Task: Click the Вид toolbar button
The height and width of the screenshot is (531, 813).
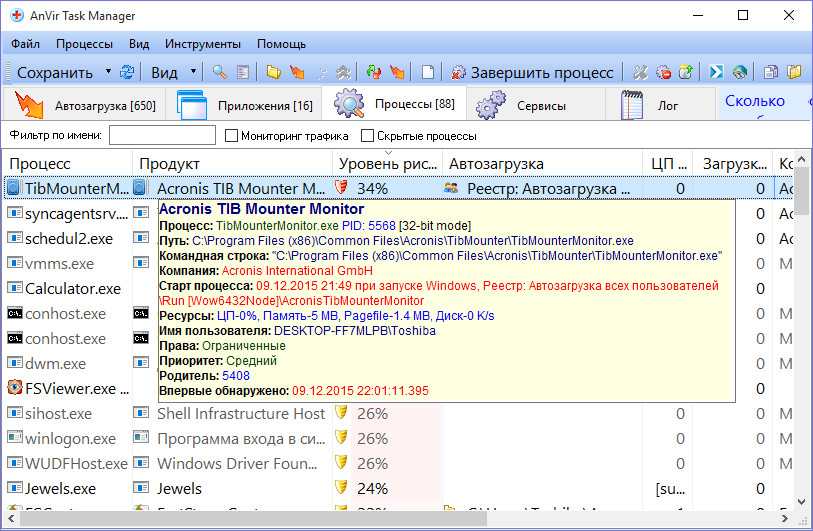Action: [x=165, y=73]
